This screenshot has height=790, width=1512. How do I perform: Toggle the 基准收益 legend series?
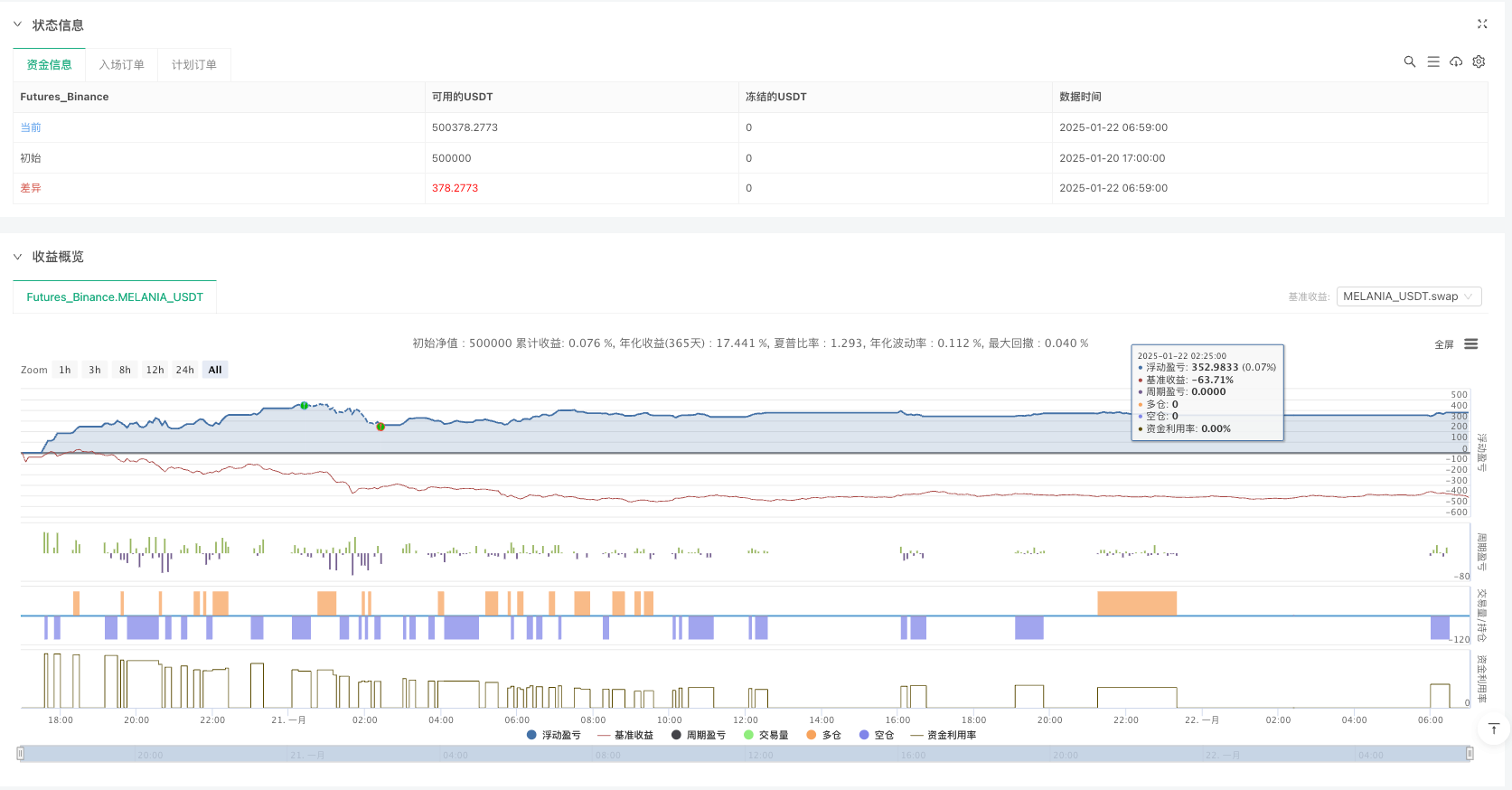[625, 735]
